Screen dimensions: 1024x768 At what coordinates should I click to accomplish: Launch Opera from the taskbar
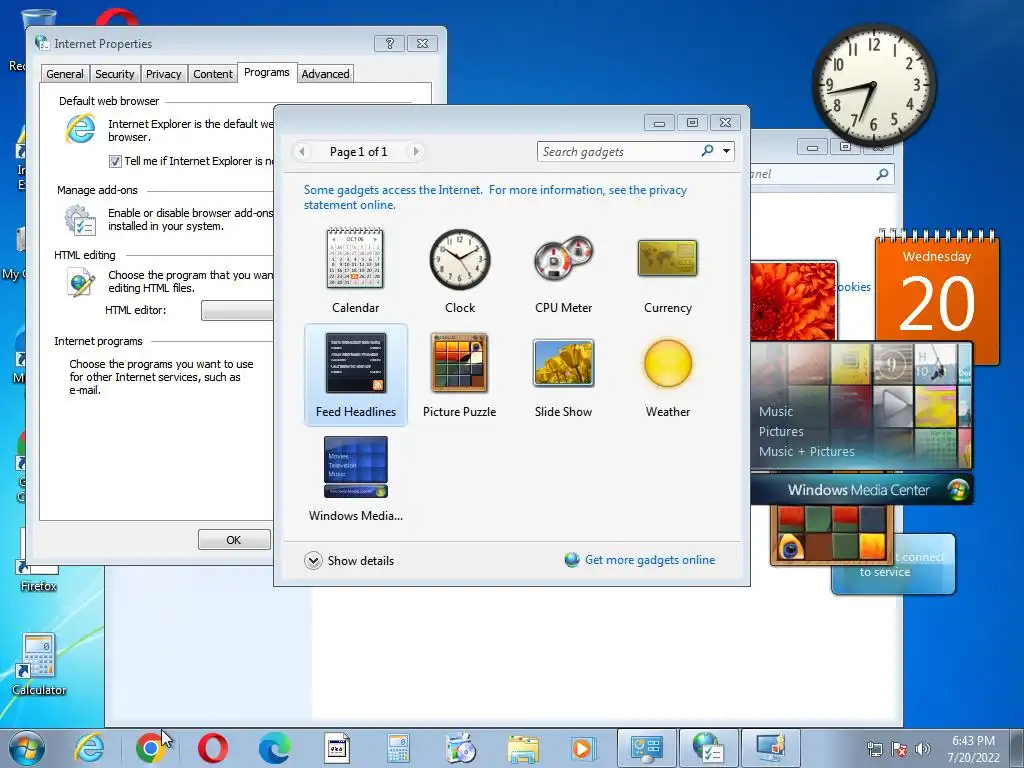(x=212, y=748)
